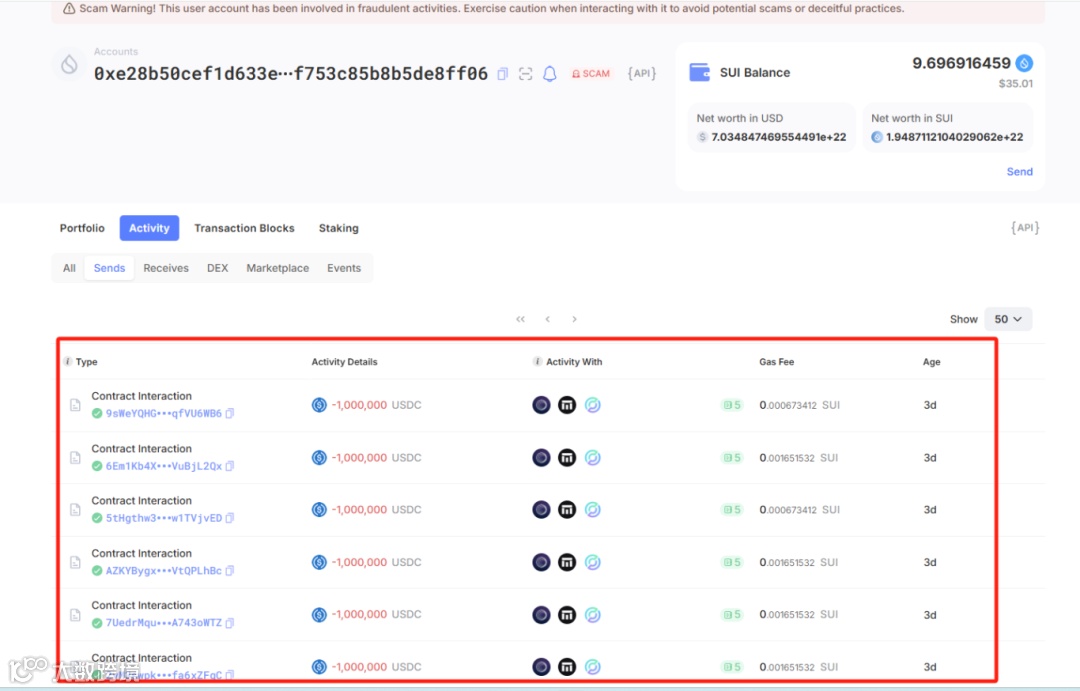
Task: Open the Staking tab
Action: tap(338, 228)
